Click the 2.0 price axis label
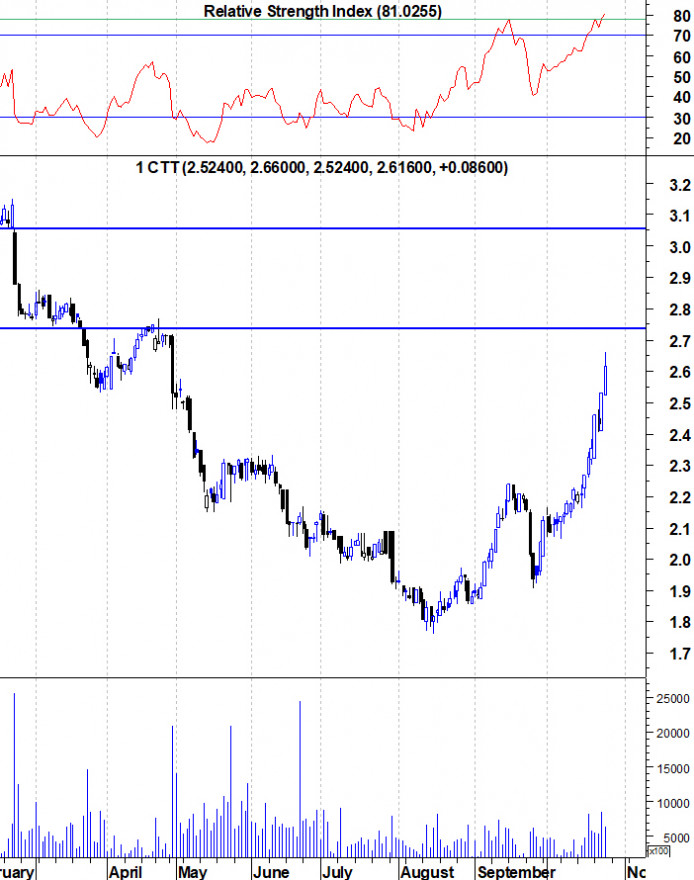The width and height of the screenshot is (694, 880). (x=680, y=560)
